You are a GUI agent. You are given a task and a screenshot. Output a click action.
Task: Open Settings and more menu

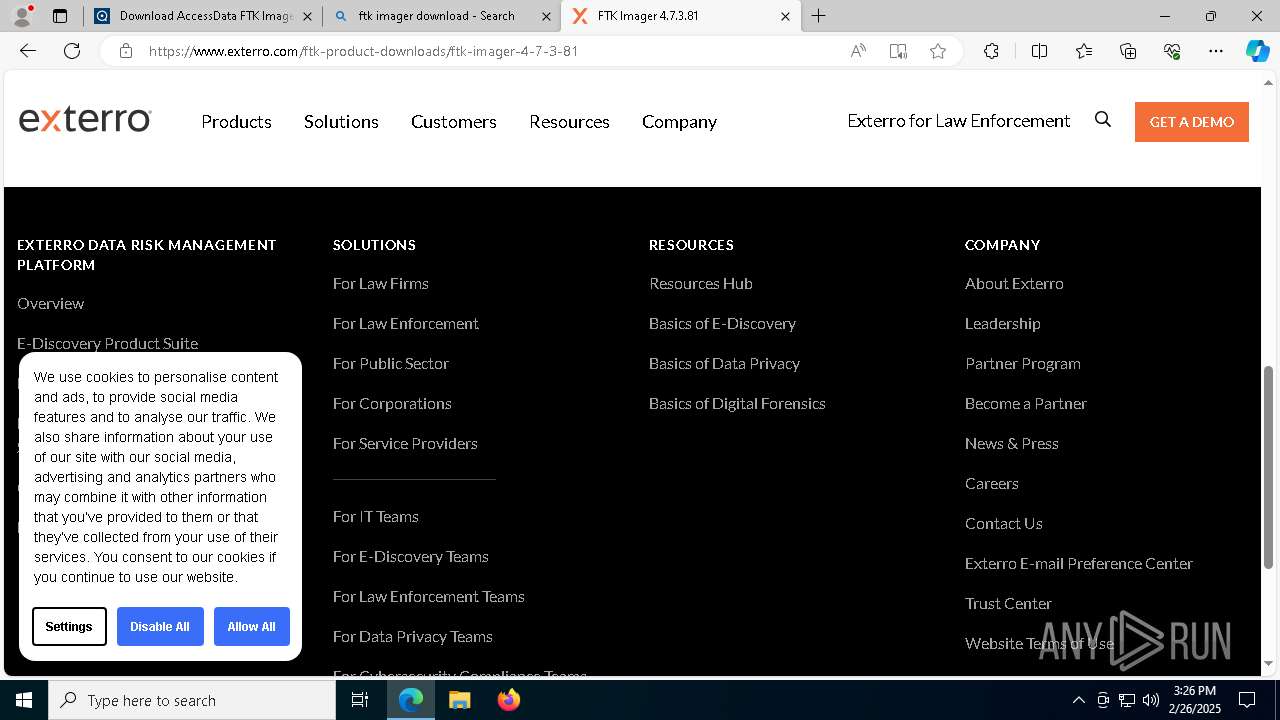tap(1216, 51)
